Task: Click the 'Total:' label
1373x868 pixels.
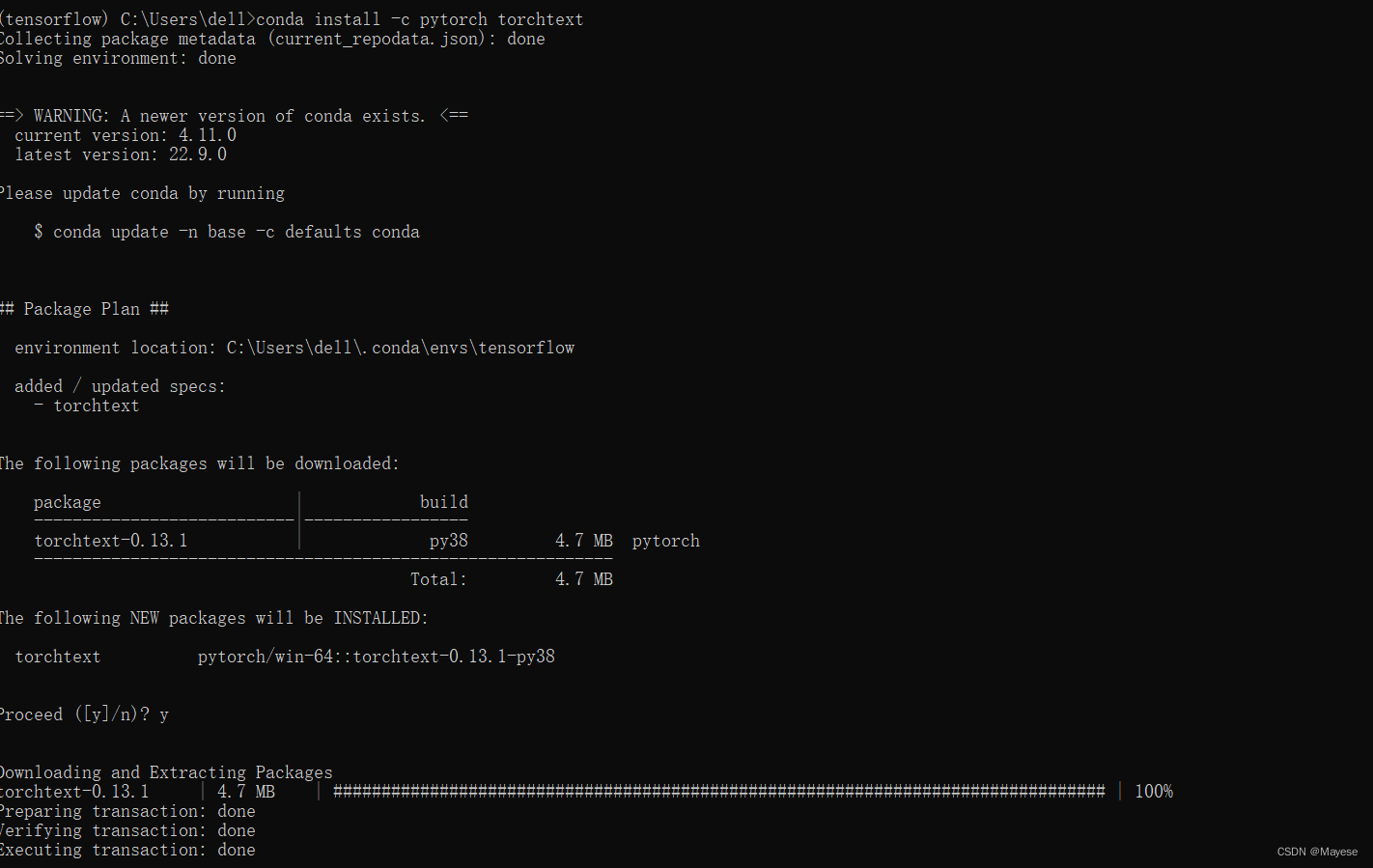Action: pyautogui.click(x=439, y=579)
